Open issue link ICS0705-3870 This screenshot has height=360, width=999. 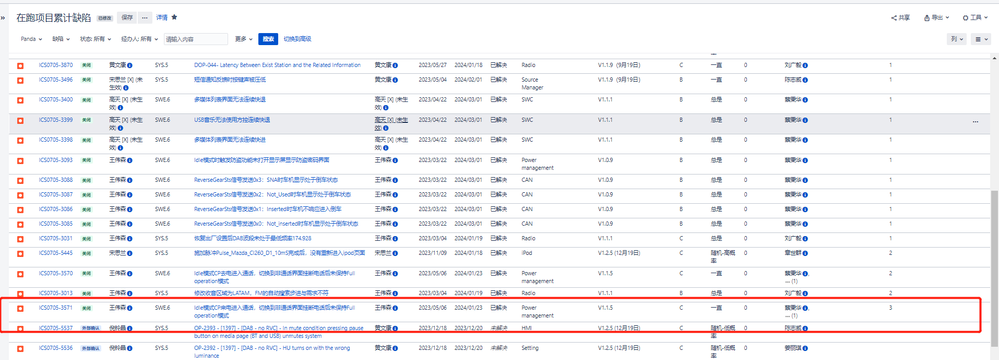click(x=55, y=65)
